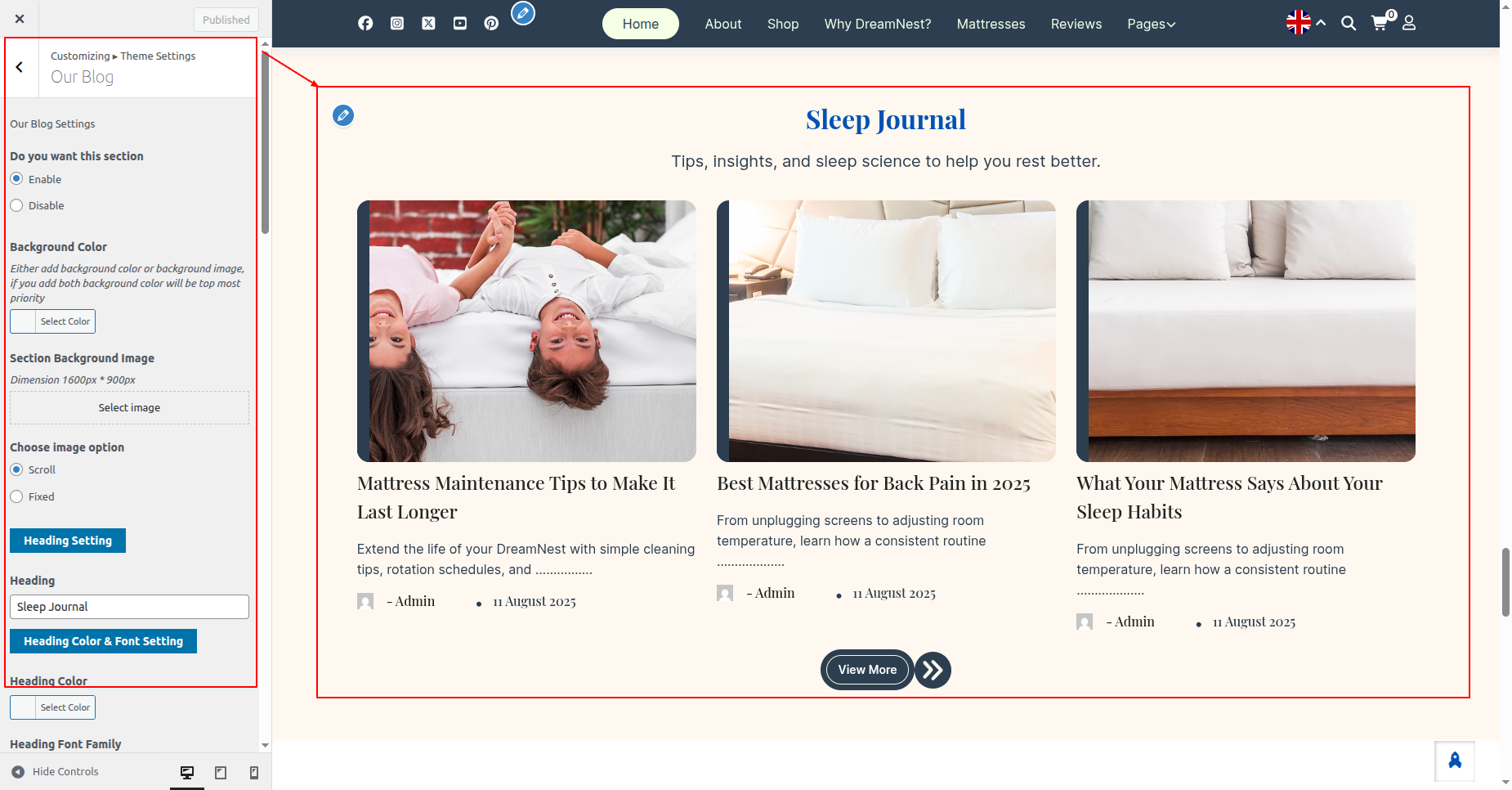Click the scroll-to-top rocket icon
Viewport: 1512px width, 790px height.
coord(1455,761)
